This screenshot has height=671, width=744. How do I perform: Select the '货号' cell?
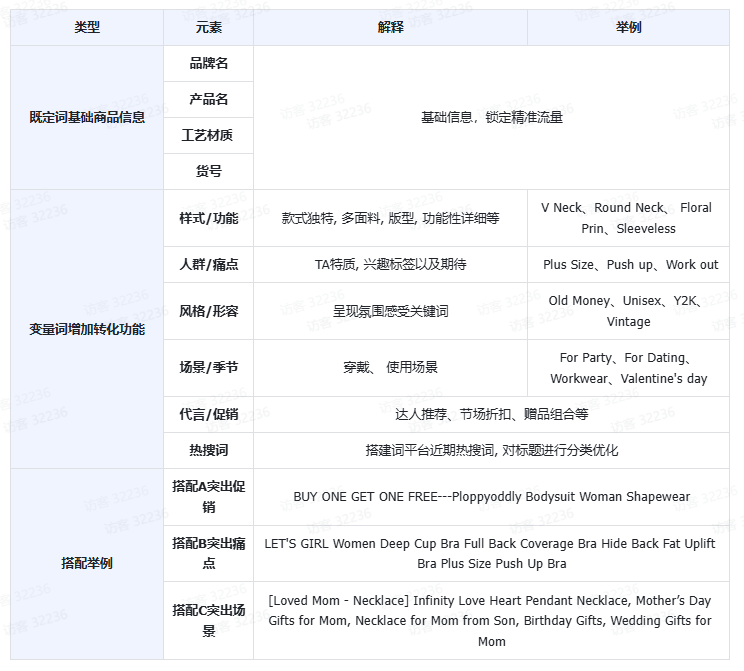tap(208, 171)
